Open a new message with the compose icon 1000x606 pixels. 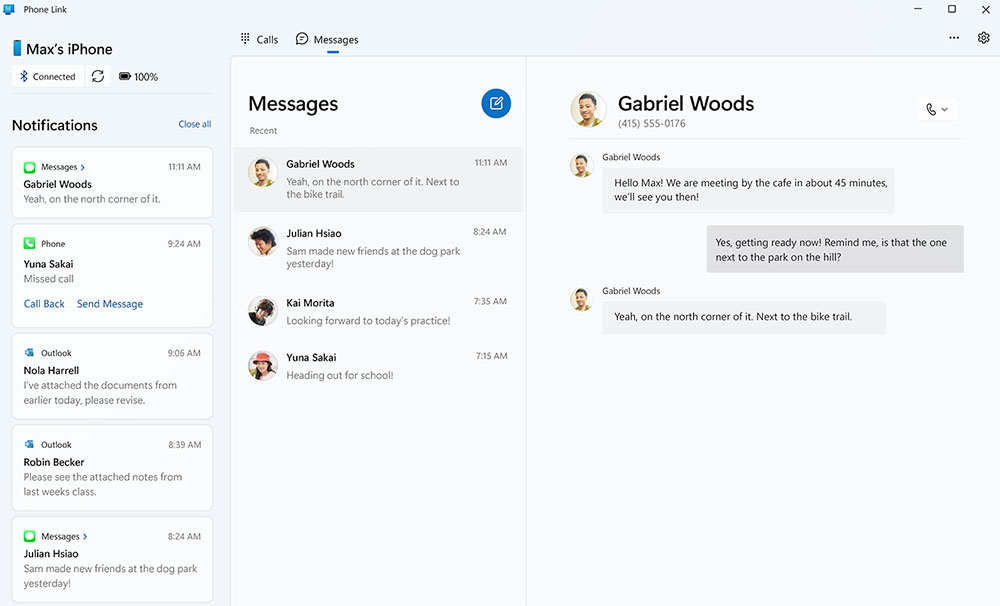[x=496, y=103]
